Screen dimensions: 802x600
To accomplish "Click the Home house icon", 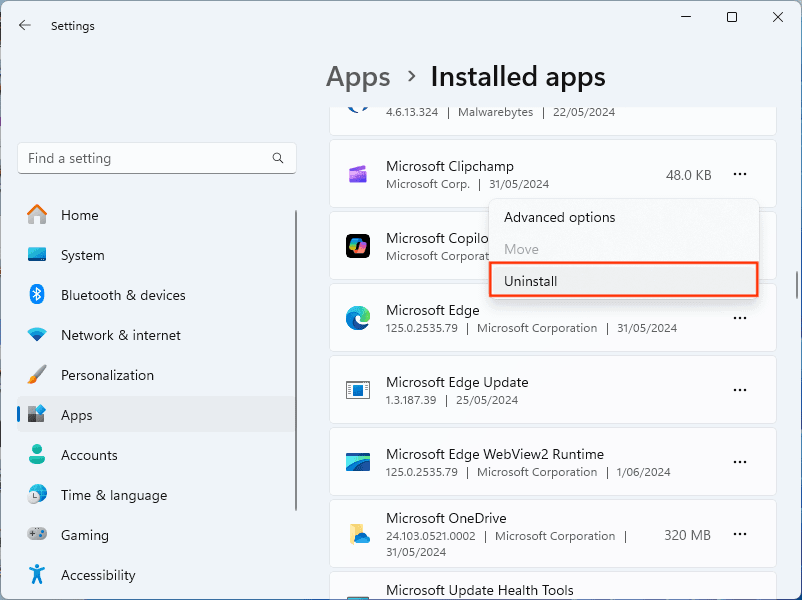I will (37, 215).
